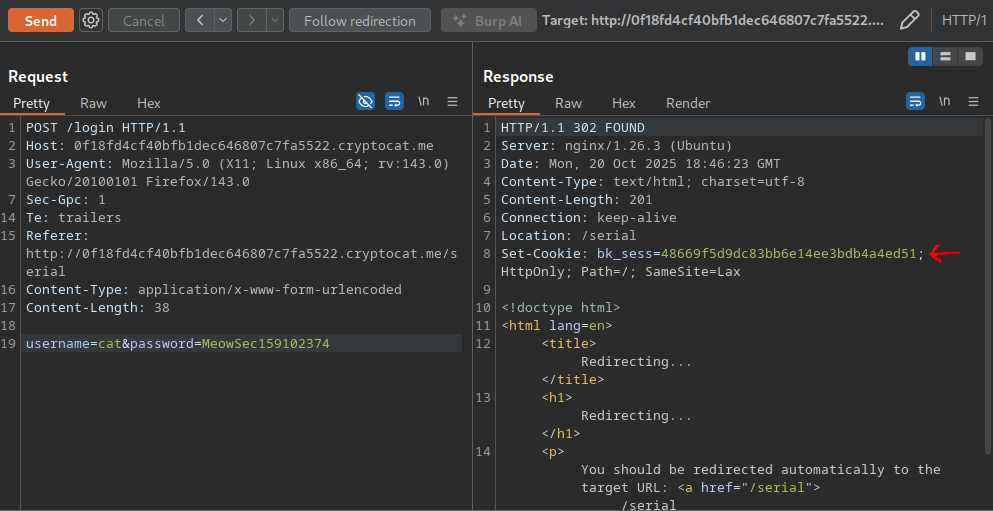Open the Response pane hamburger menu
Image resolution: width=993 pixels, height=511 pixels.
click(x=973, y=101)
